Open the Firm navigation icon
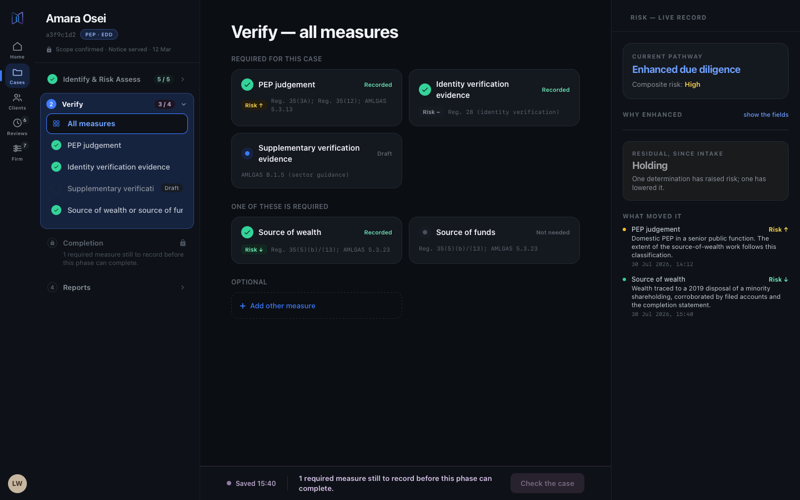This screenshot has width=800, height=500. [x=17, y=152]
